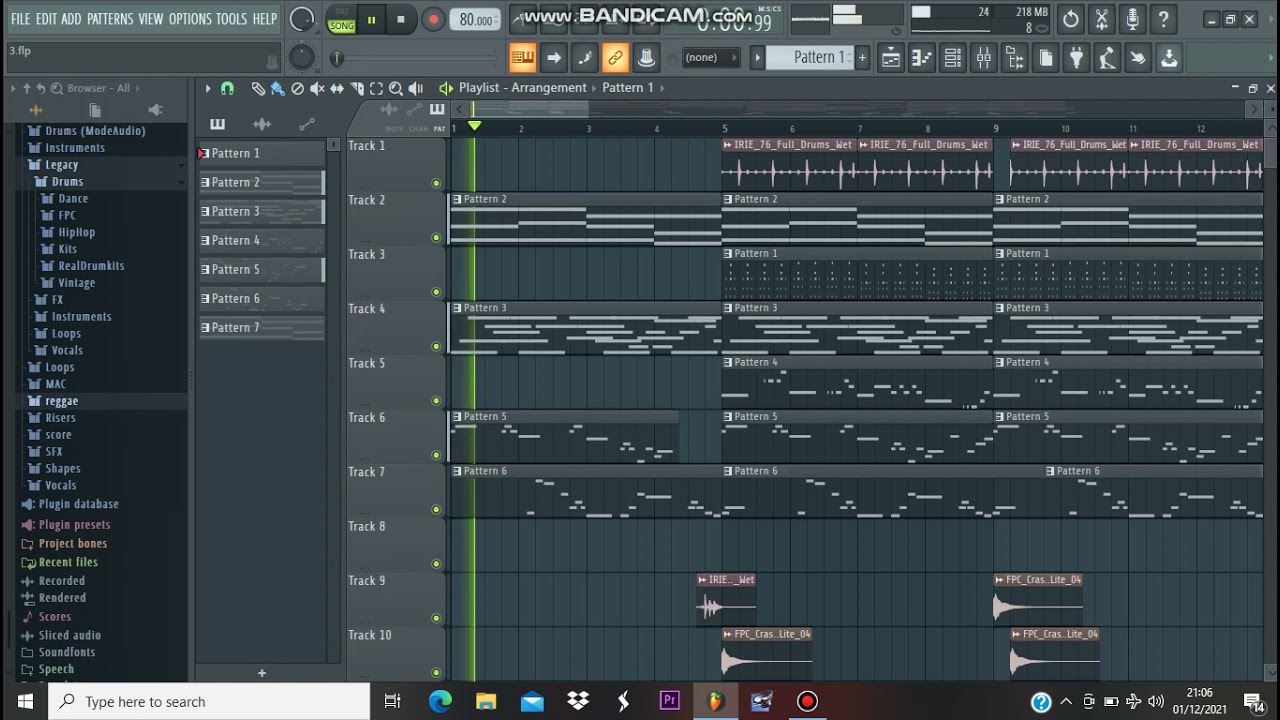
Task: Collapse the Legacy folder in Browser
Action: coord(61,165)
